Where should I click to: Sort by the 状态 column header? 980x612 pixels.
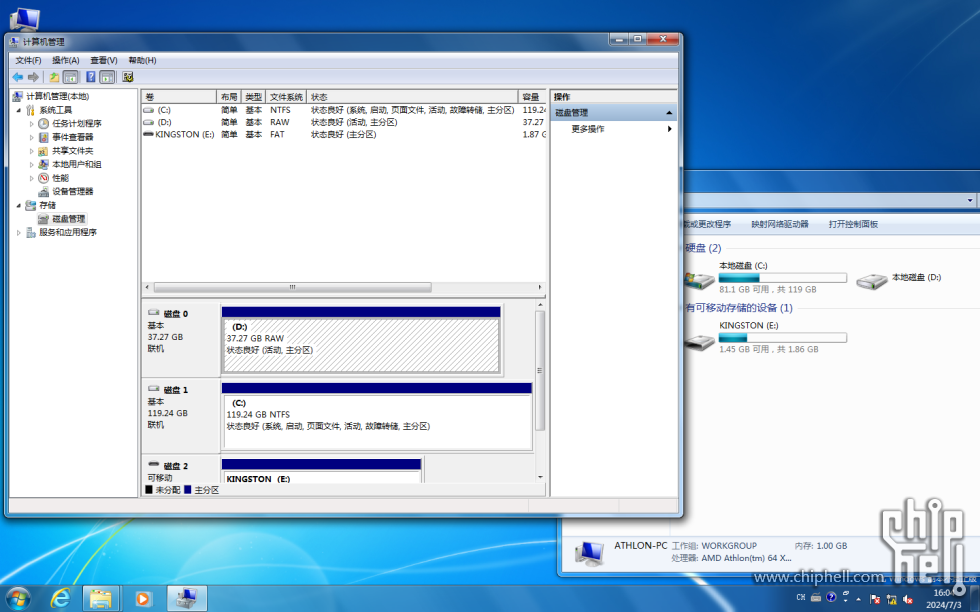click(412, 97)
